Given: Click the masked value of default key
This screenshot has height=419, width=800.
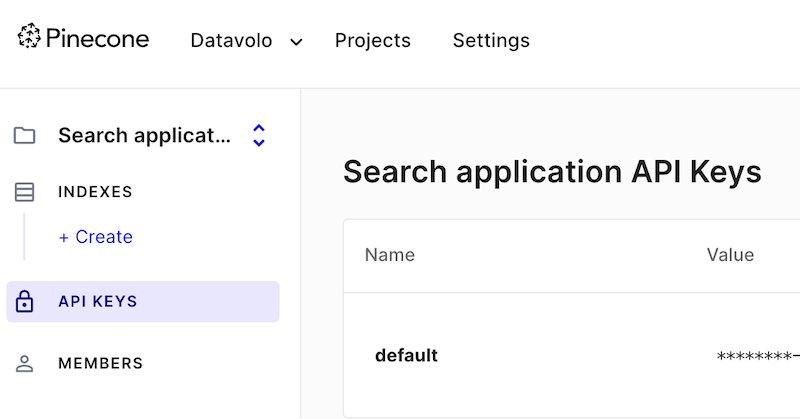Looking at the screenshot, I should coord(758,356).
